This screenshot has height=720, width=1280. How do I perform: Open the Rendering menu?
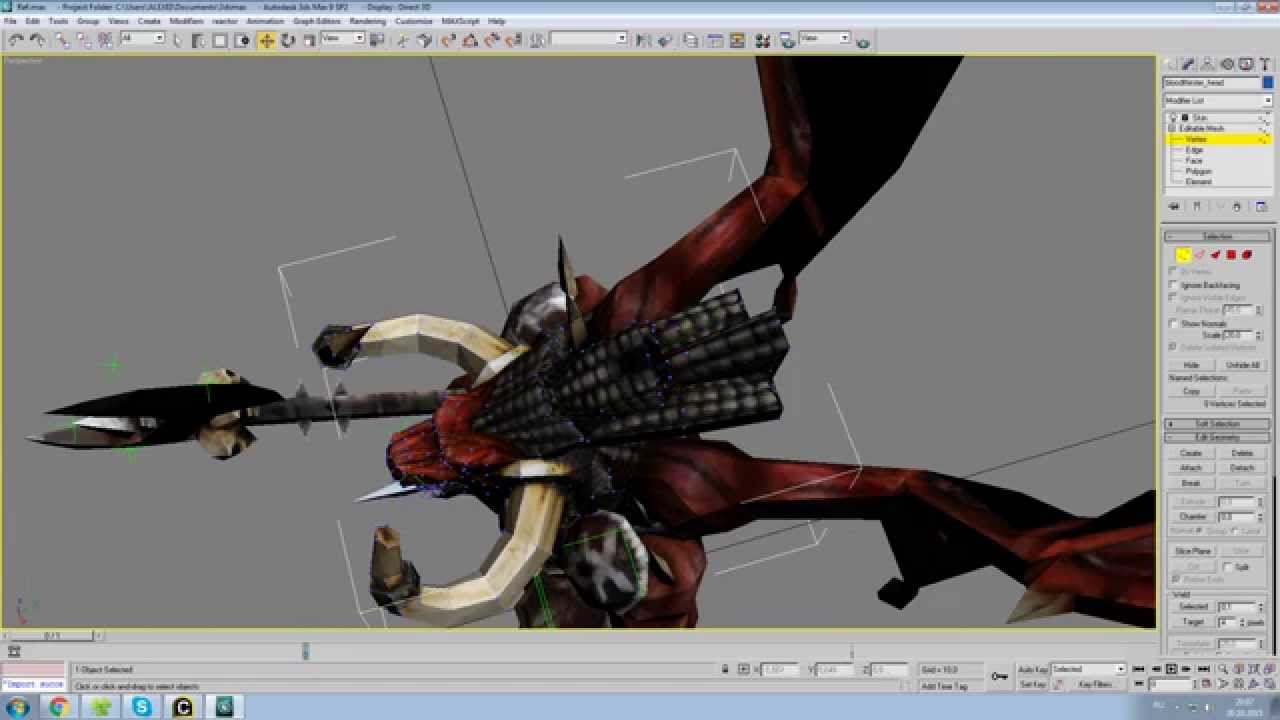pos(367,21)
